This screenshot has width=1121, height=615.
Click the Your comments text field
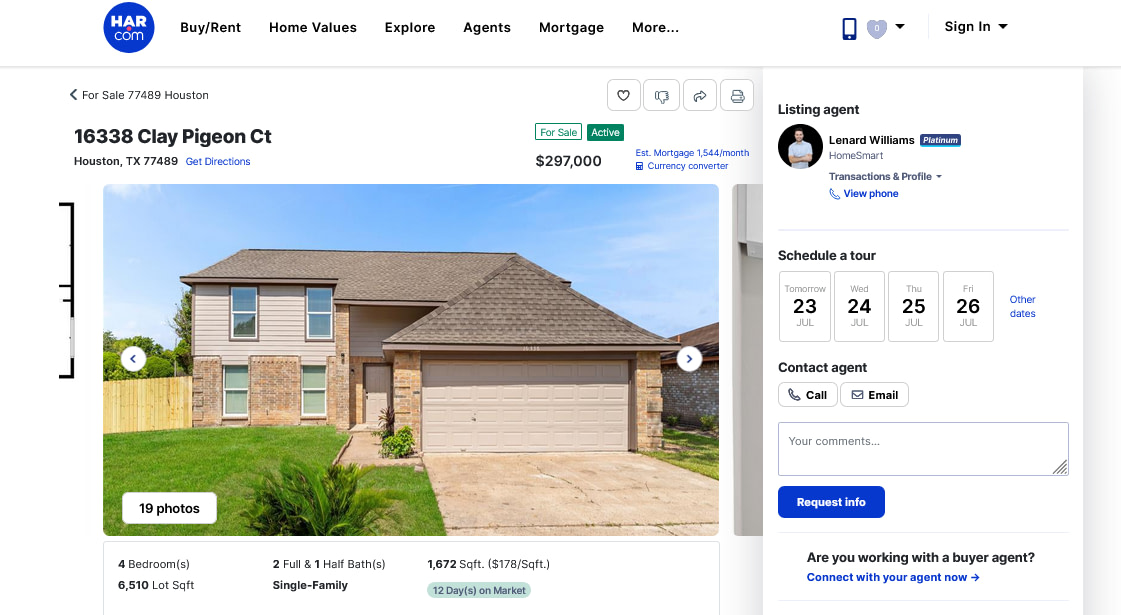pos(923,449)
